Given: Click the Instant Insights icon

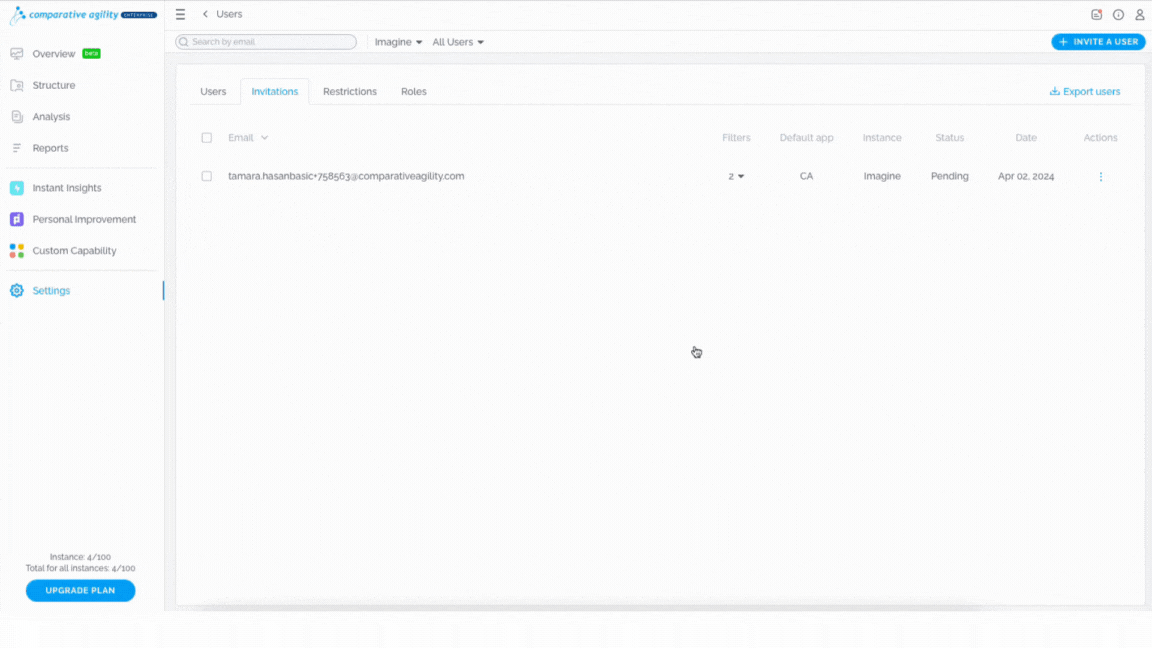Looking at the screenshot, I should [x=17, y=188].
